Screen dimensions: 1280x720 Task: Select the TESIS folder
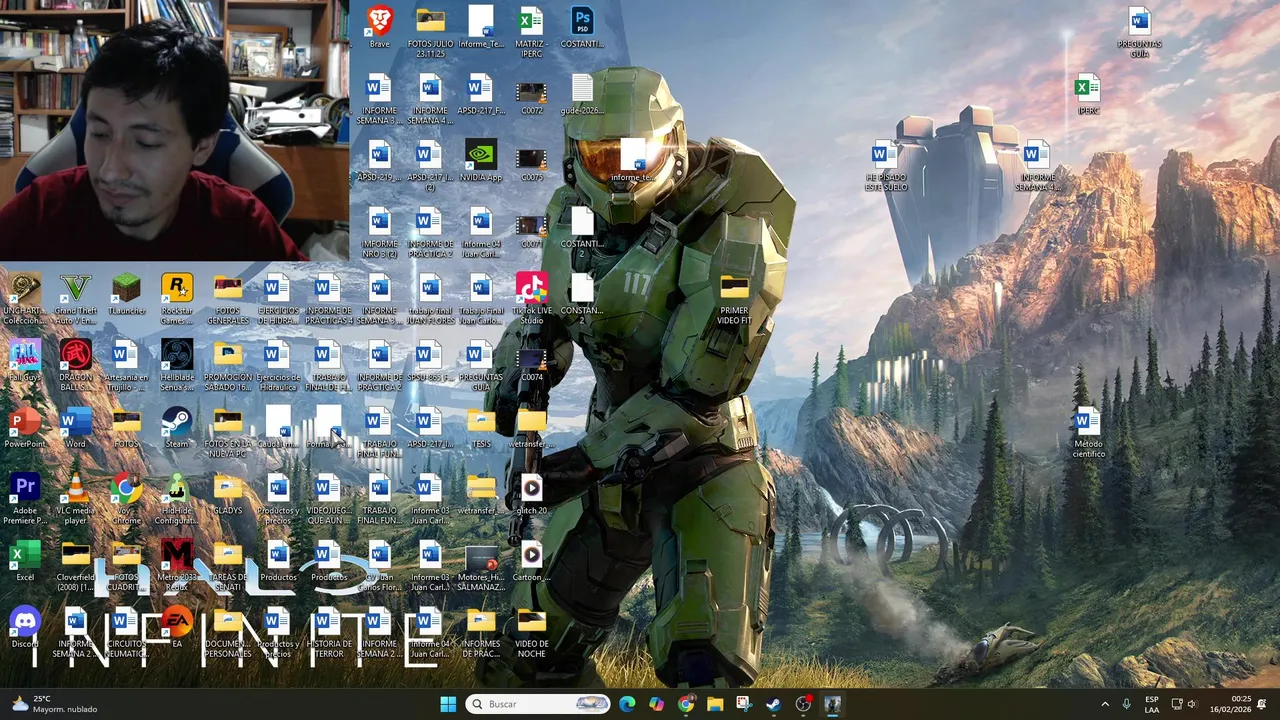click(481, 427)
